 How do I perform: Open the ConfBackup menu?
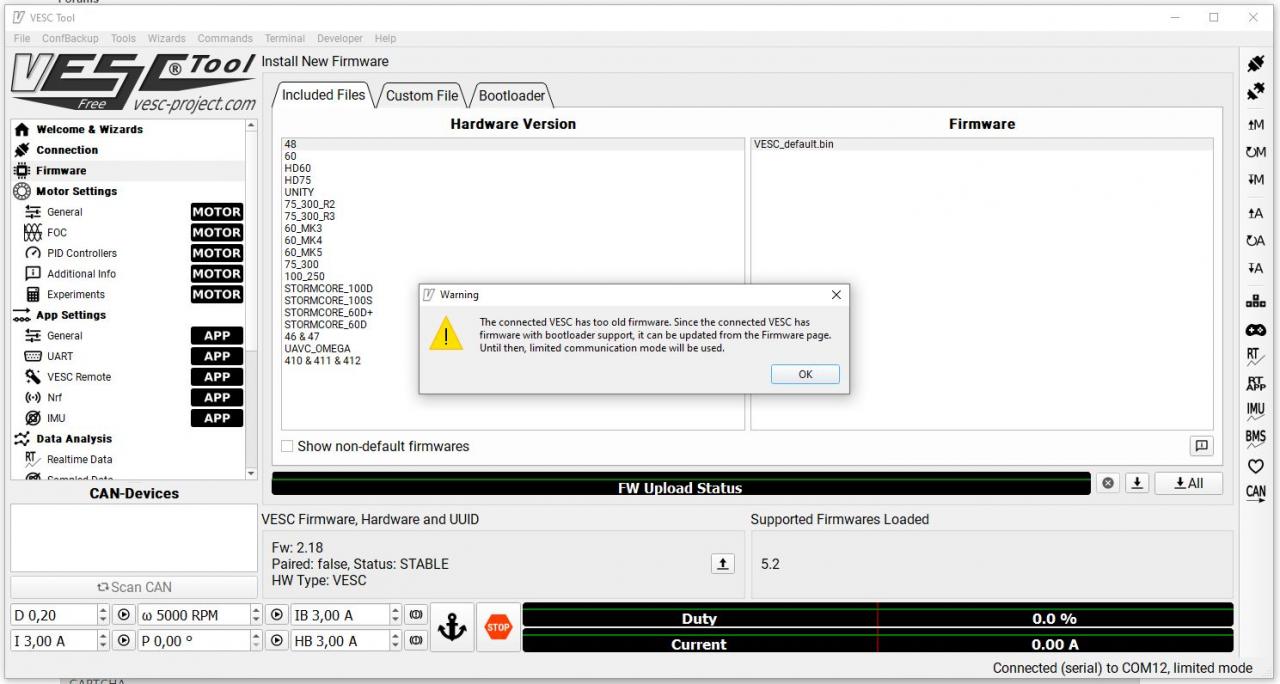pos(70,38)
